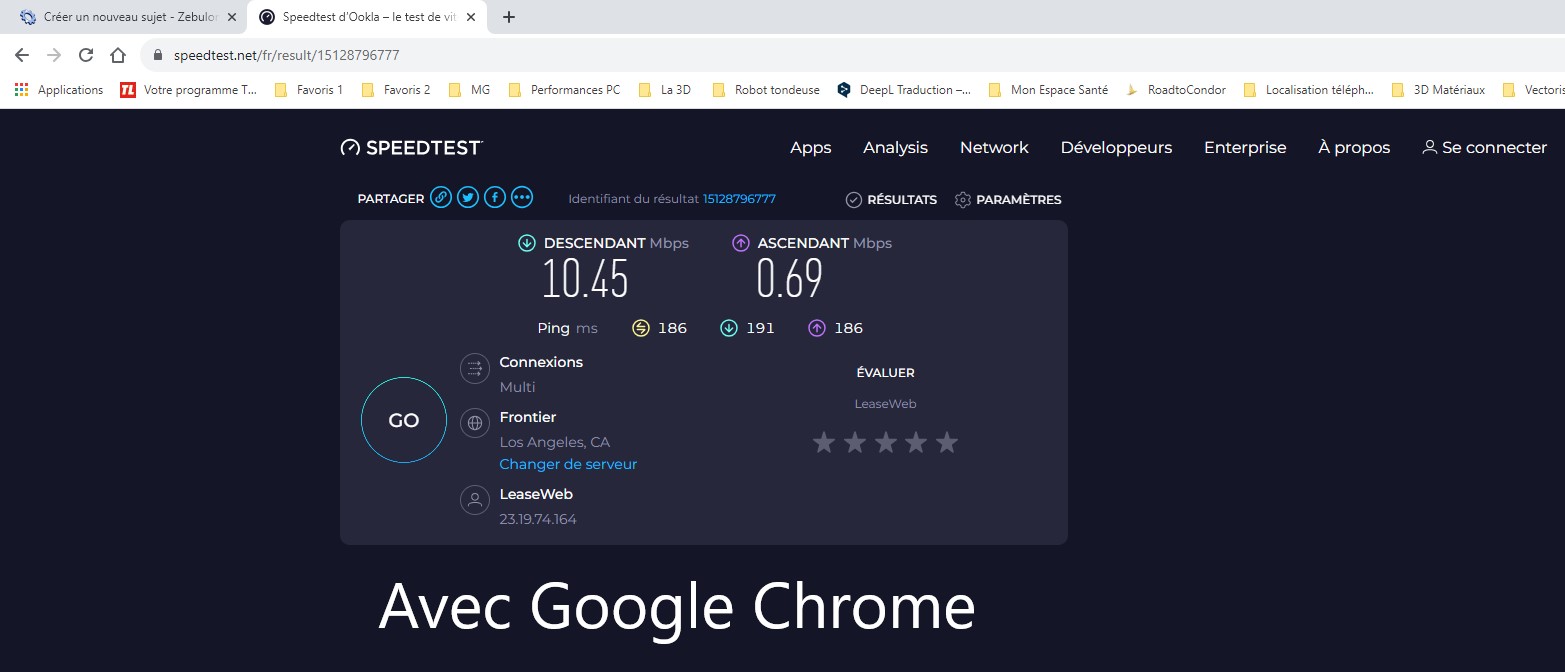Viewport: 1565px width, 672px height.
Task: Go to the browser Home icon
Action: click(x=118, y=55)
